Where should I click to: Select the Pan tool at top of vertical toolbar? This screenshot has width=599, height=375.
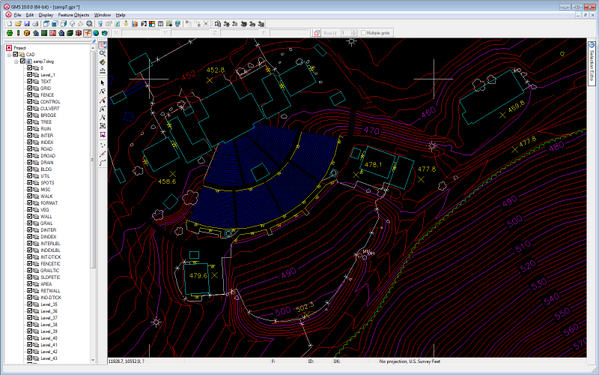[102, 45]
